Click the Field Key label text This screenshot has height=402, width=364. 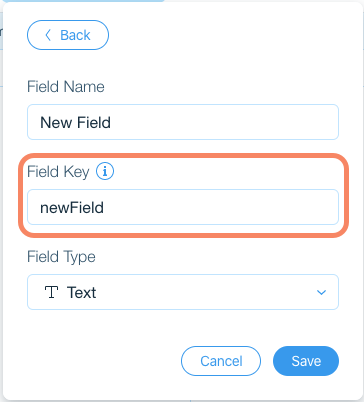pos(58,172)
